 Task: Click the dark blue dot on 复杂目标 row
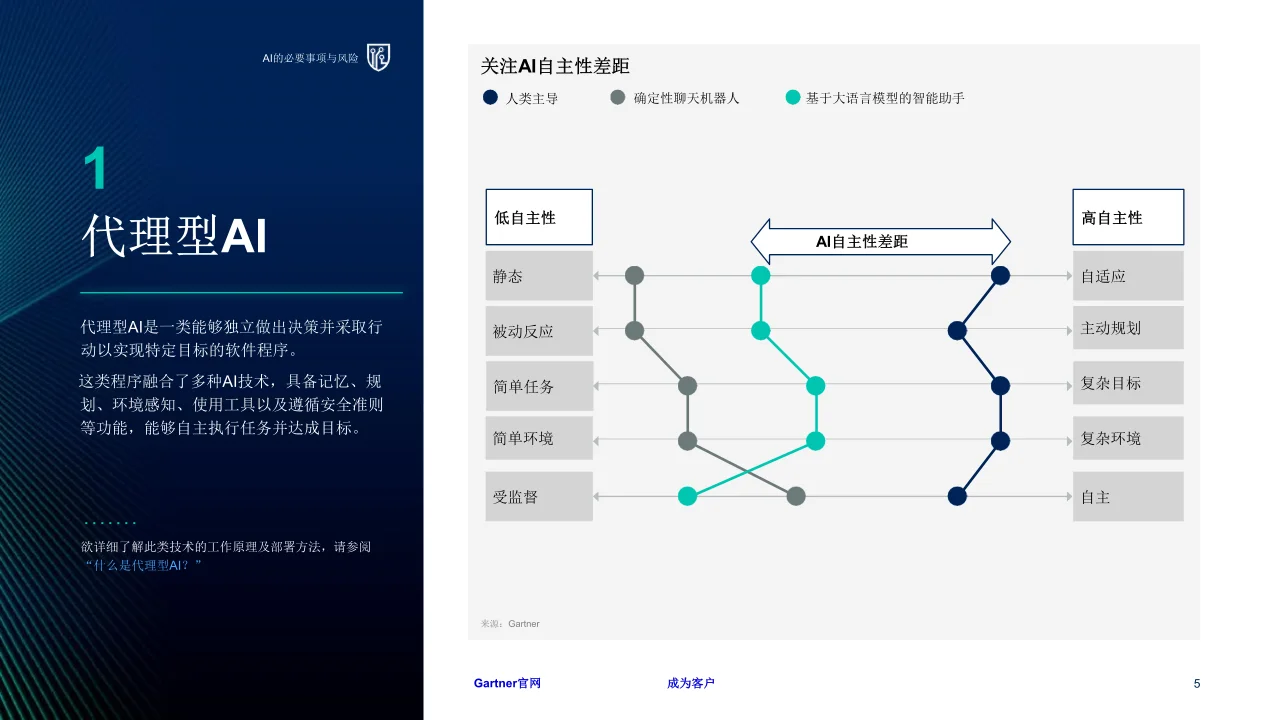1000,385
